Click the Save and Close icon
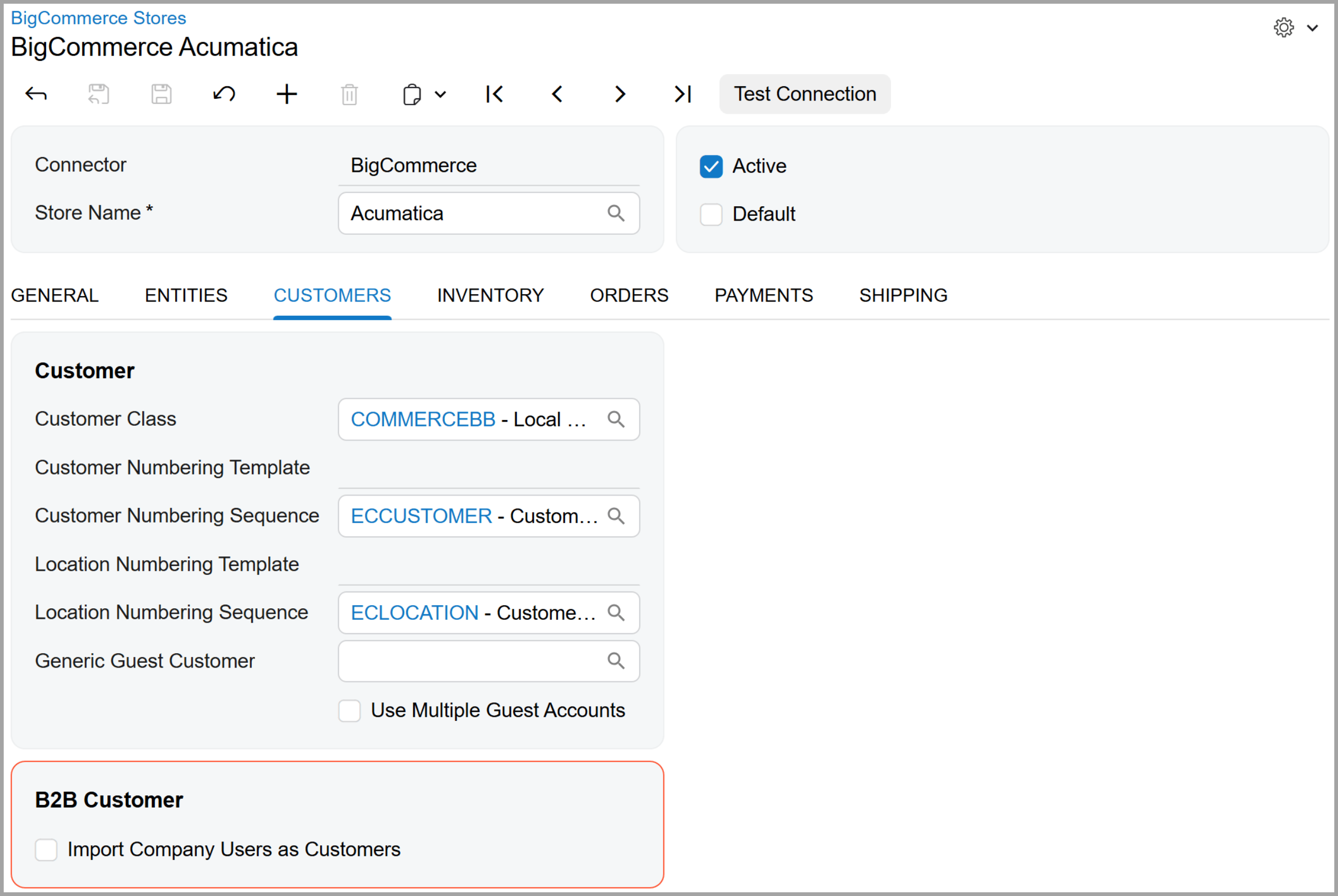 coord(98,94)
